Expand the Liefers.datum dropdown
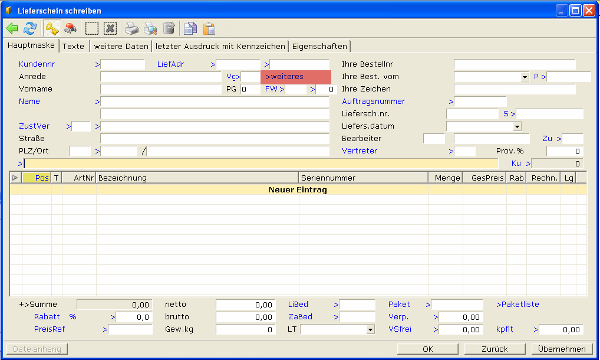The image size is (600, 360). (517, 126)
